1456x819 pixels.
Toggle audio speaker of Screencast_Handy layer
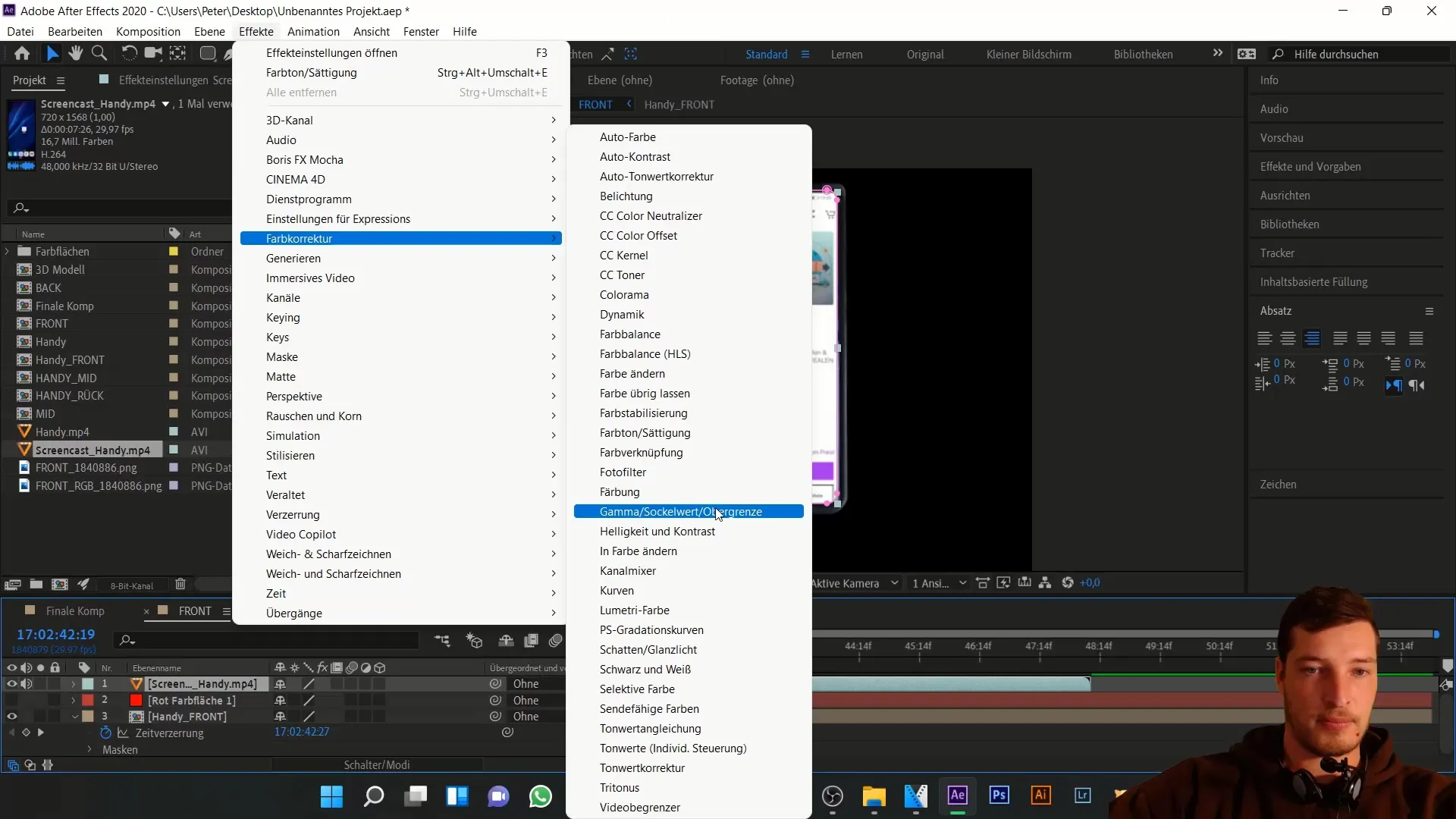click(x=26, y=684)
